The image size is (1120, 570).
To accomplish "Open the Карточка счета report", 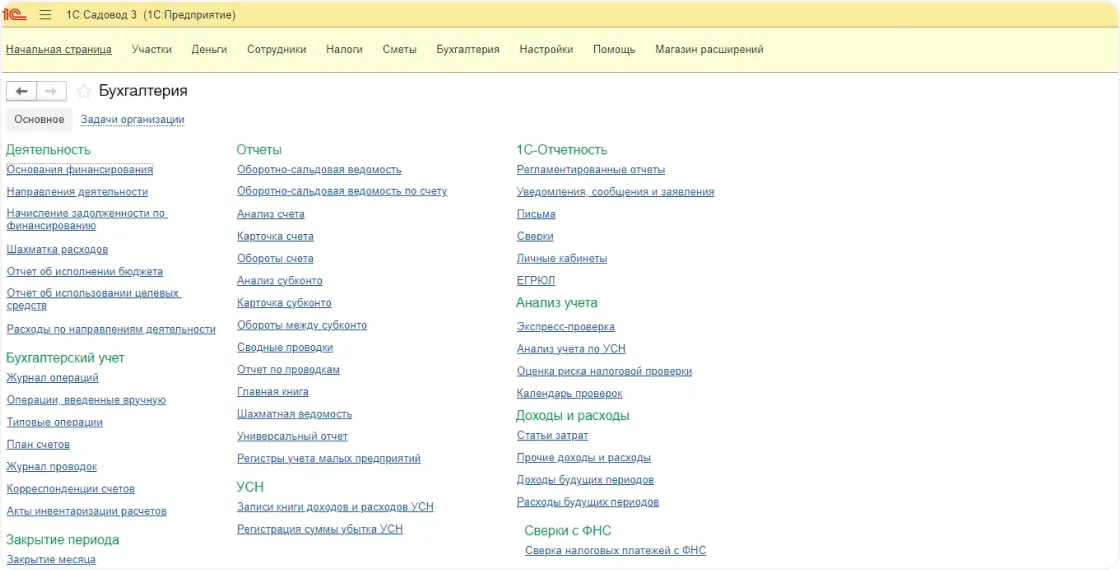I will (275, 236).
